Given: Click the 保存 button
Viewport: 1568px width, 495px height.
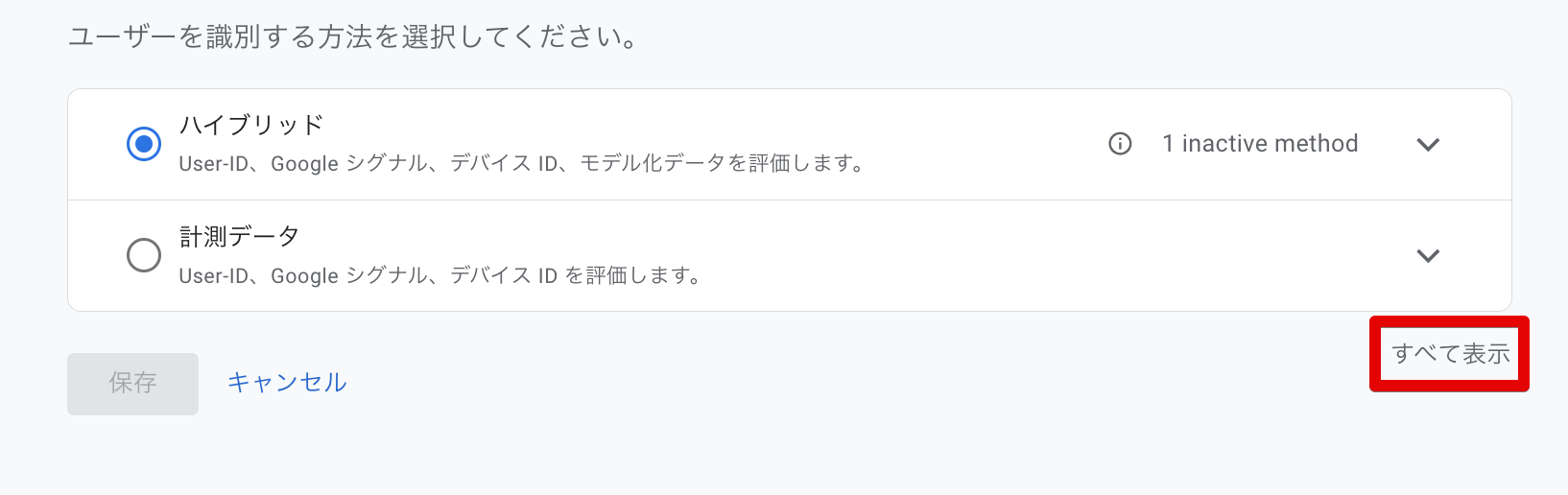Looking at the screenshot, I should click(132, 384).
